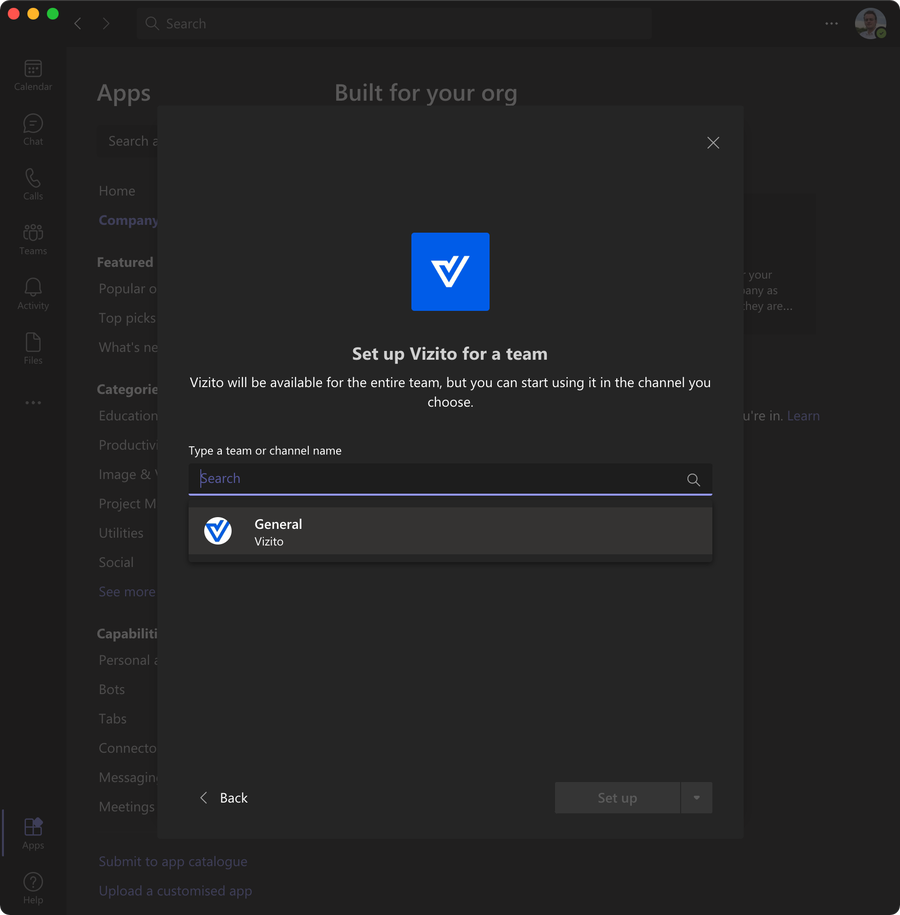Open Upload a customised app link

click(x=175, y=891)
